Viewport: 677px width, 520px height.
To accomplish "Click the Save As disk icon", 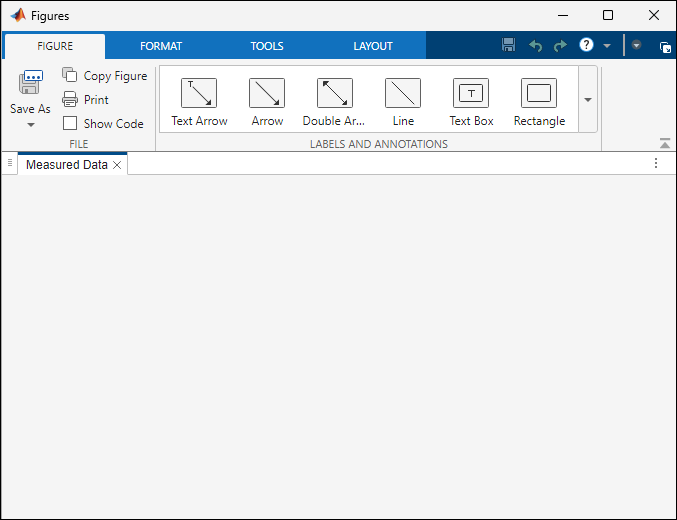I will [30, 82].
